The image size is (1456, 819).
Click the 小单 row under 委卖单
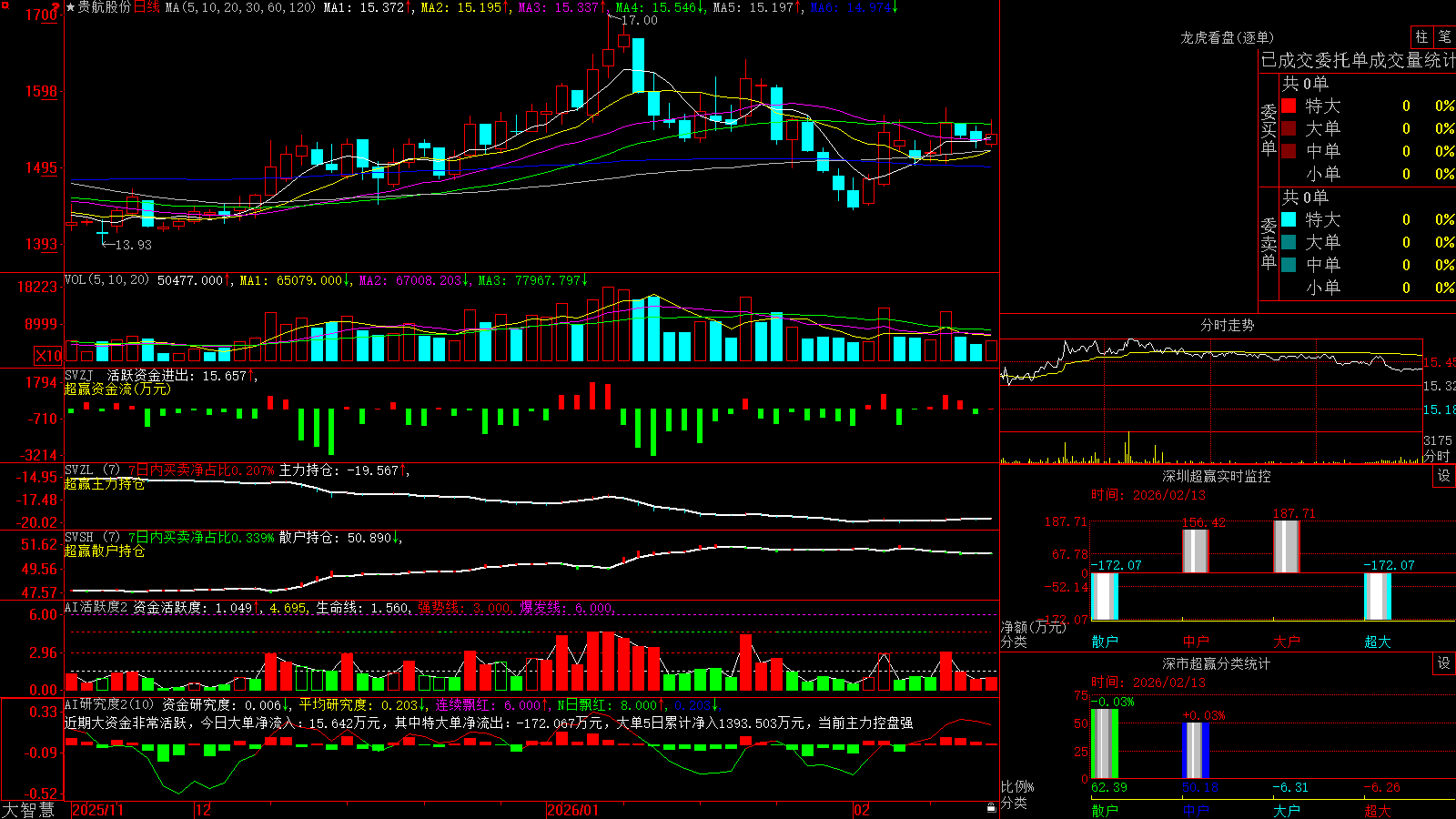(1368, 288)
